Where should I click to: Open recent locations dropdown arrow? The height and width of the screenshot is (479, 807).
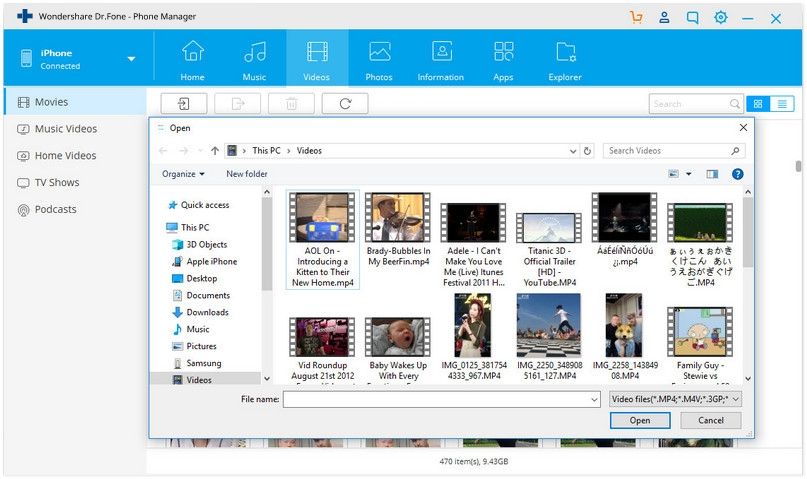(200, 151)
